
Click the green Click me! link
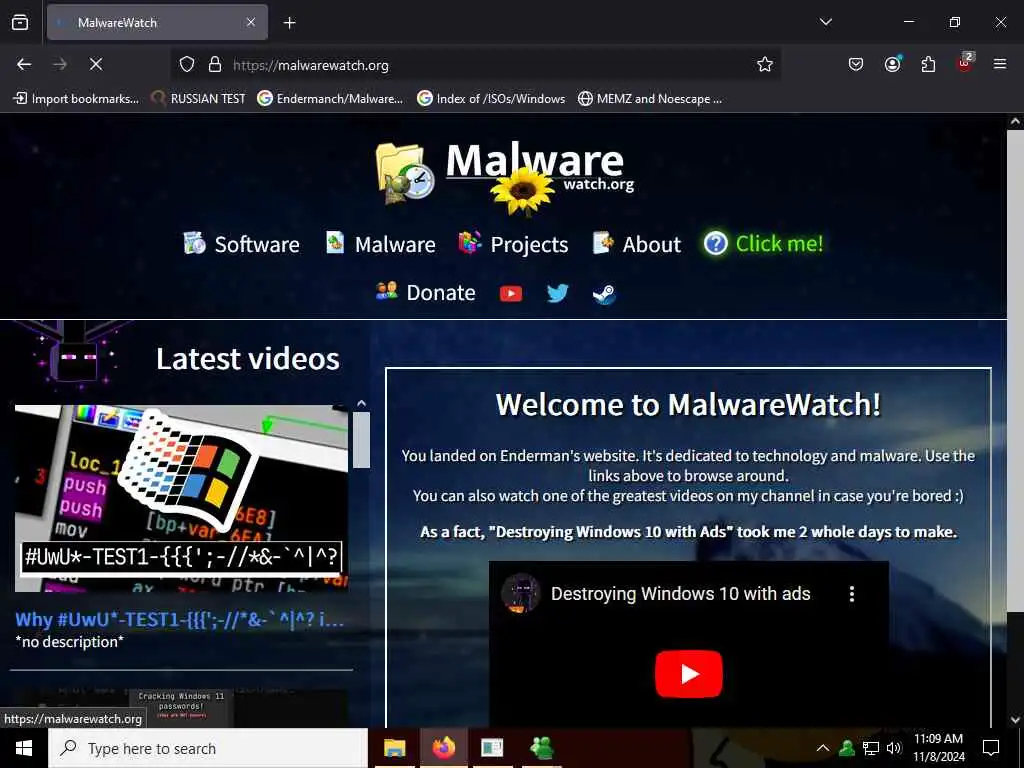763,244
